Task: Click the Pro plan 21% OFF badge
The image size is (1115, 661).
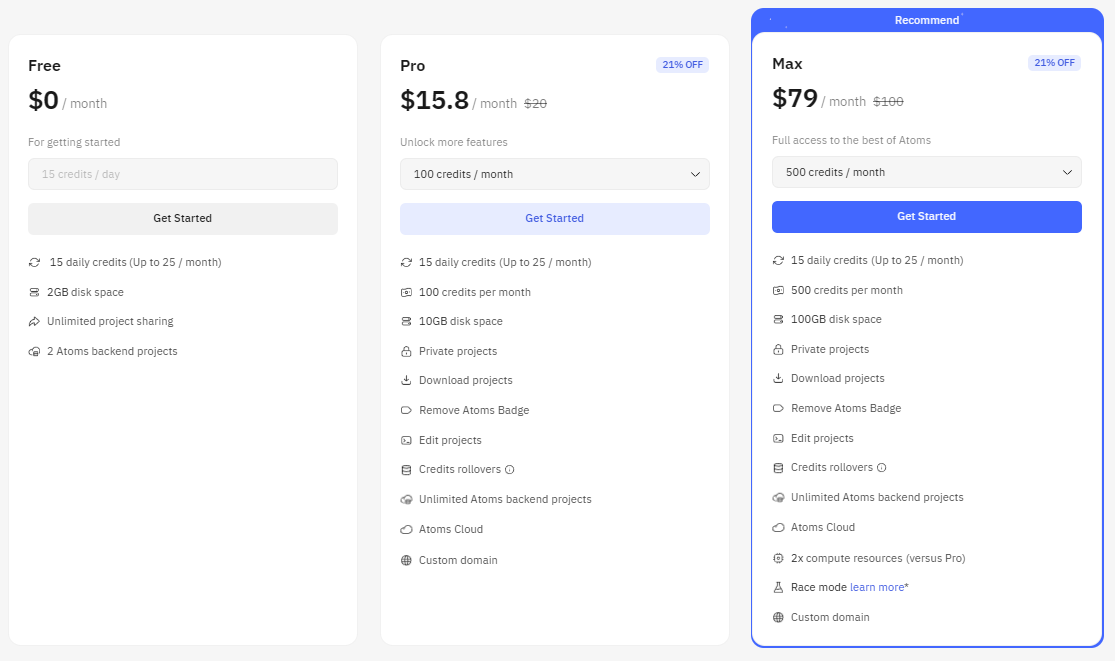Action: coord(683,65)
